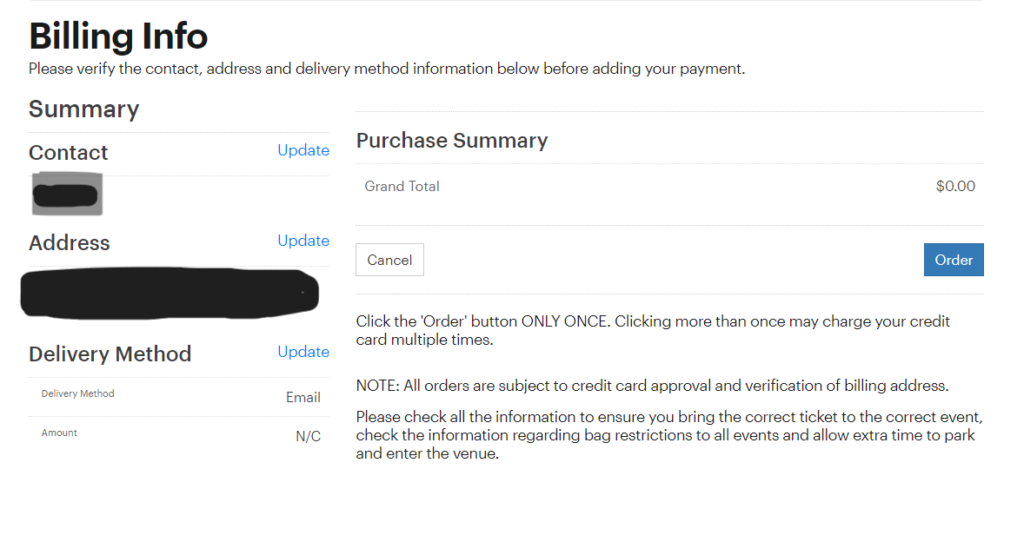Select the Grand Total label
The height and width of the screenshot is (542, 1024).
click(x=402, y=186)
